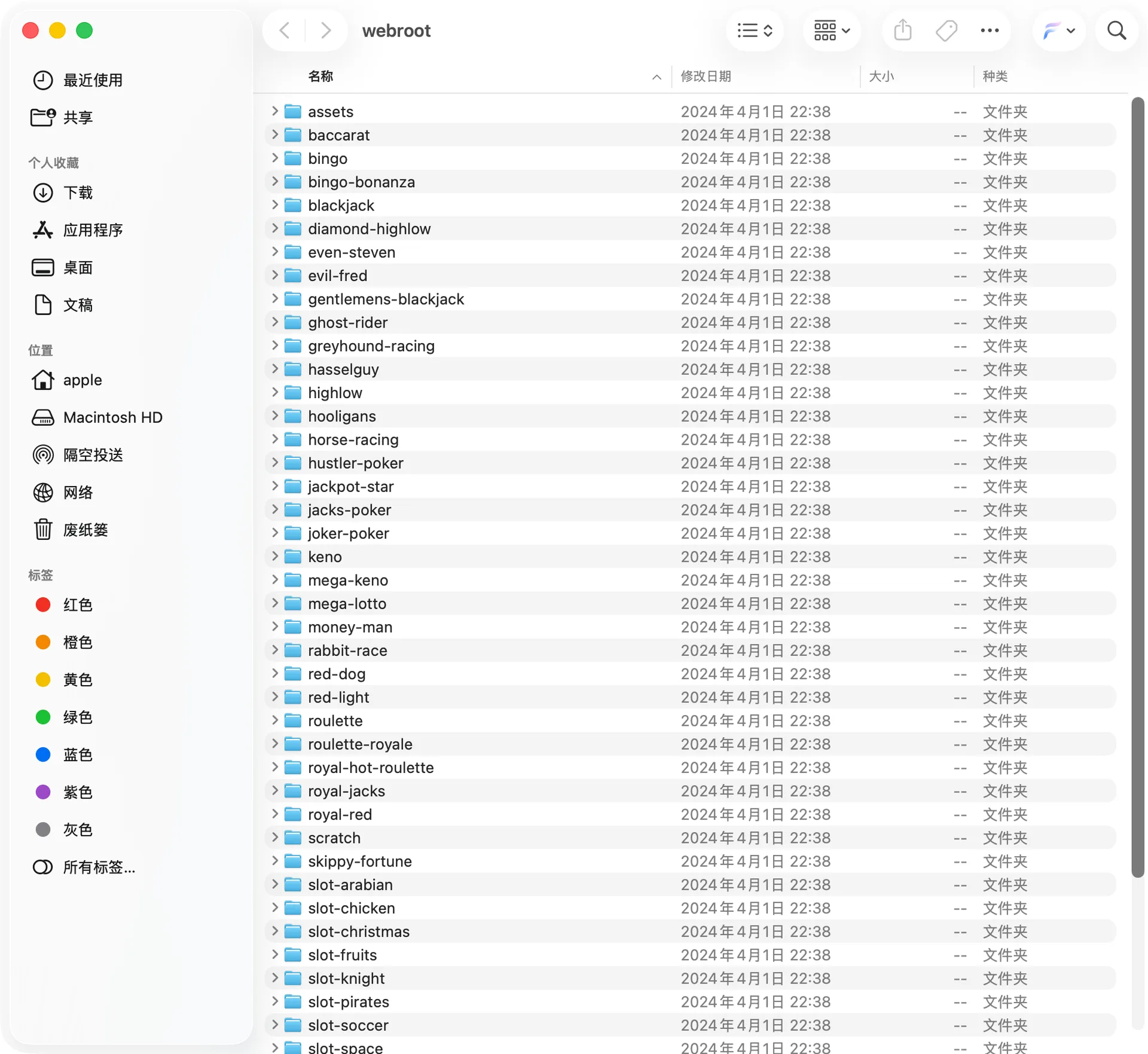
Task: Click the tag icon in toolbar
Action: (x=946, y=30)
